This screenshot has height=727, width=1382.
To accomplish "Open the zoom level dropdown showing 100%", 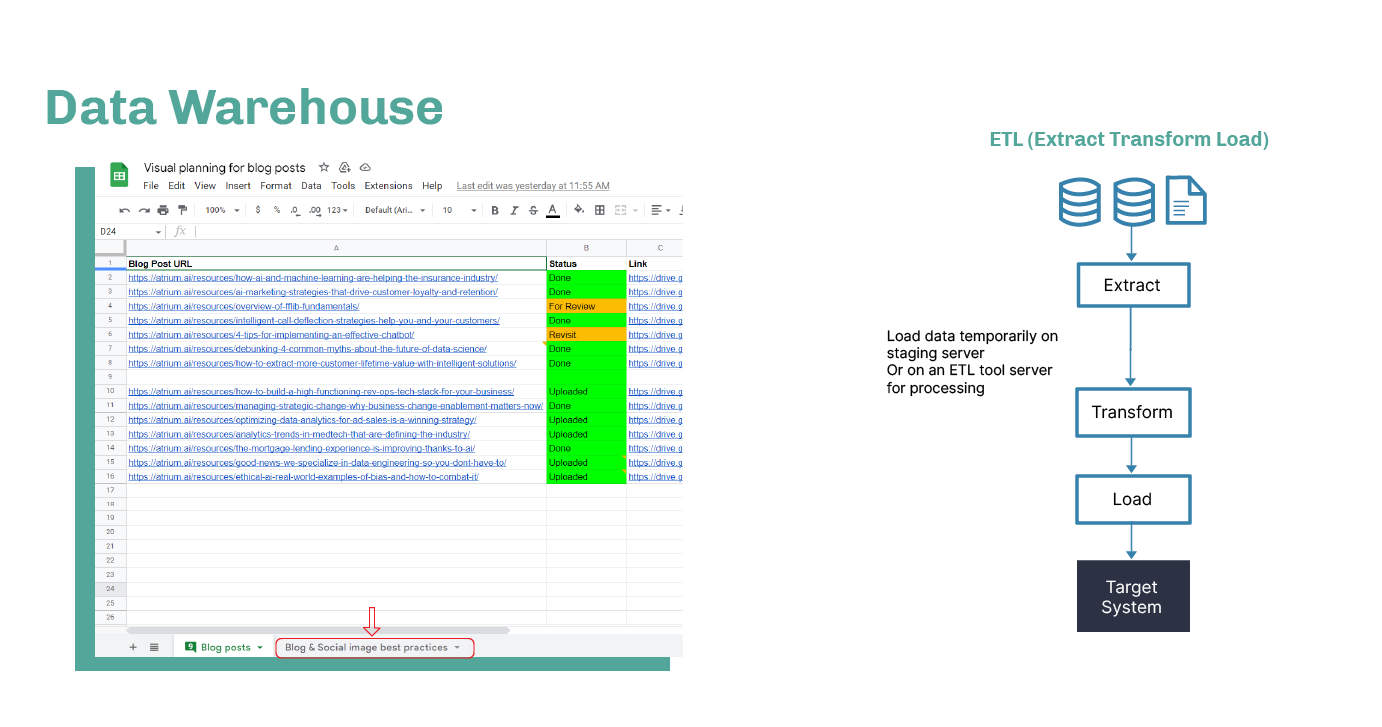I will [222, 210].
